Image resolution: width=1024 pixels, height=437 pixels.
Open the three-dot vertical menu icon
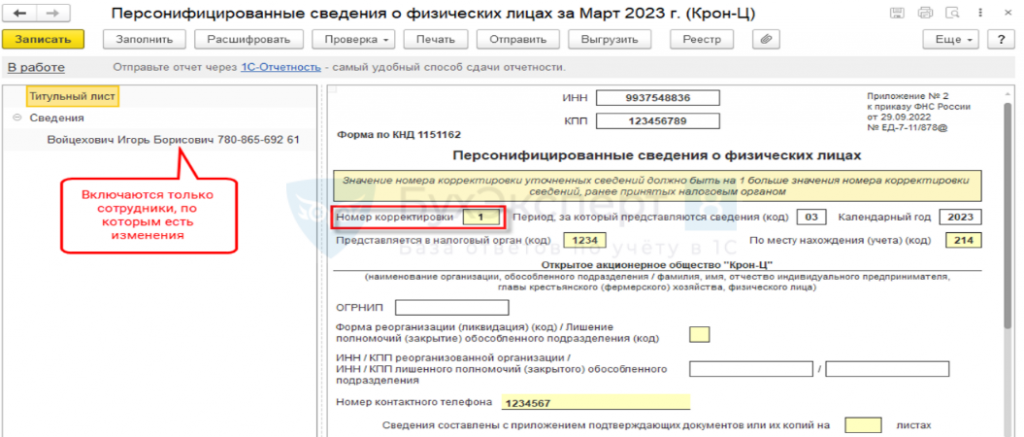pyautogui.click(x=980, y=12)
